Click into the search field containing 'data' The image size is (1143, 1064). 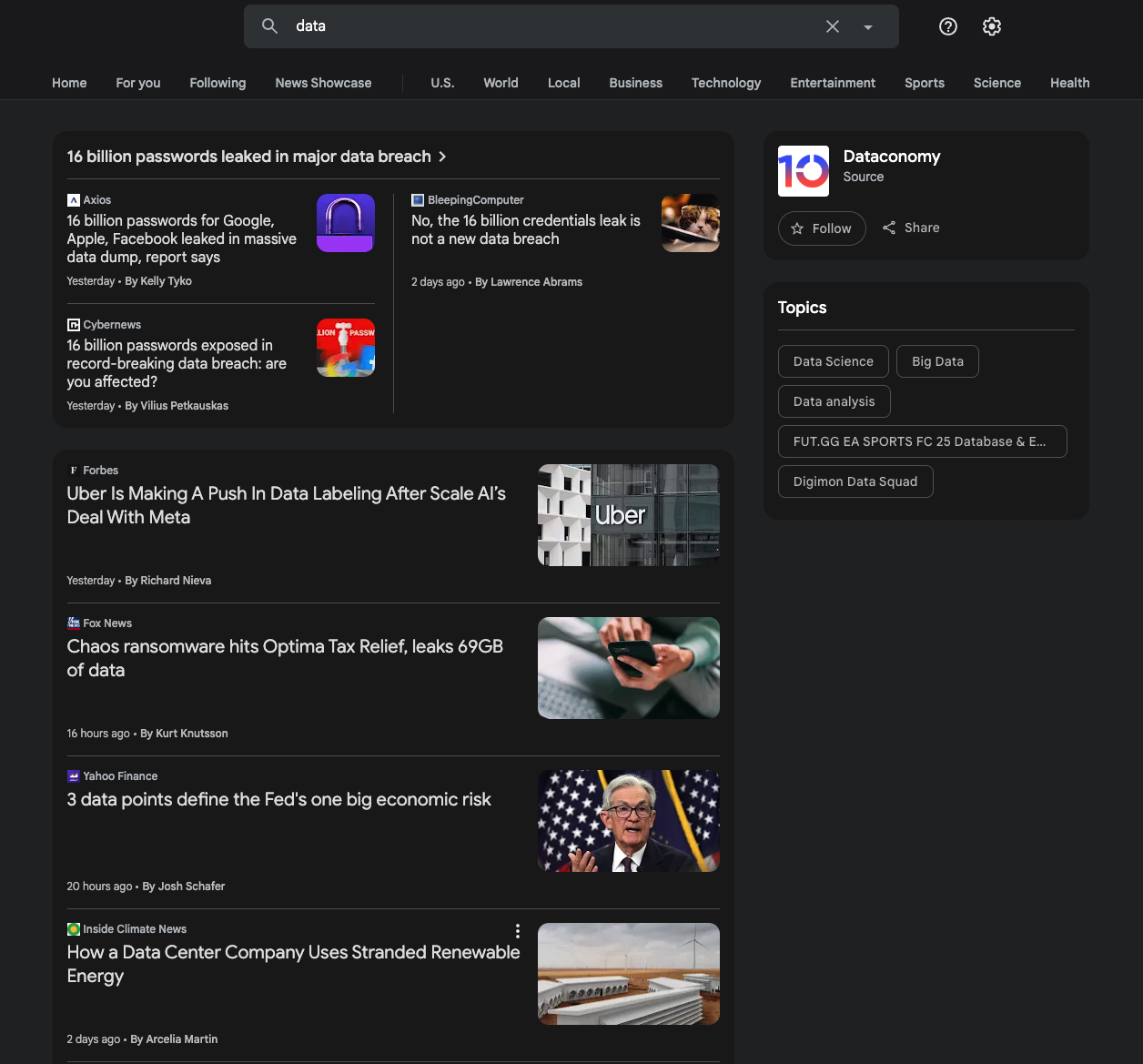(x=546, y=26)
